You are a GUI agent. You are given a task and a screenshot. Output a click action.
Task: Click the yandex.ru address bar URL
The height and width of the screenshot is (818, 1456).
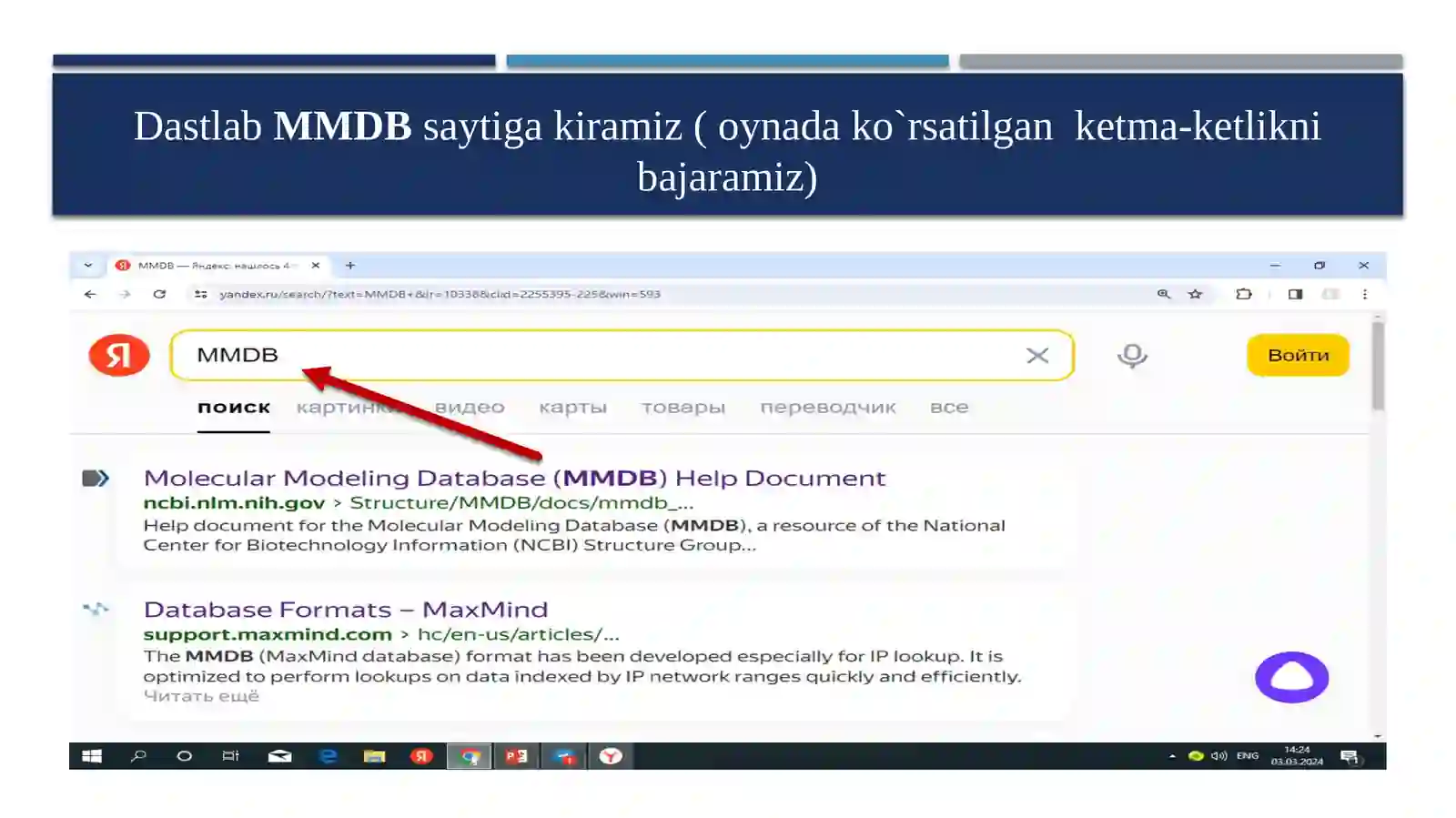440,294
